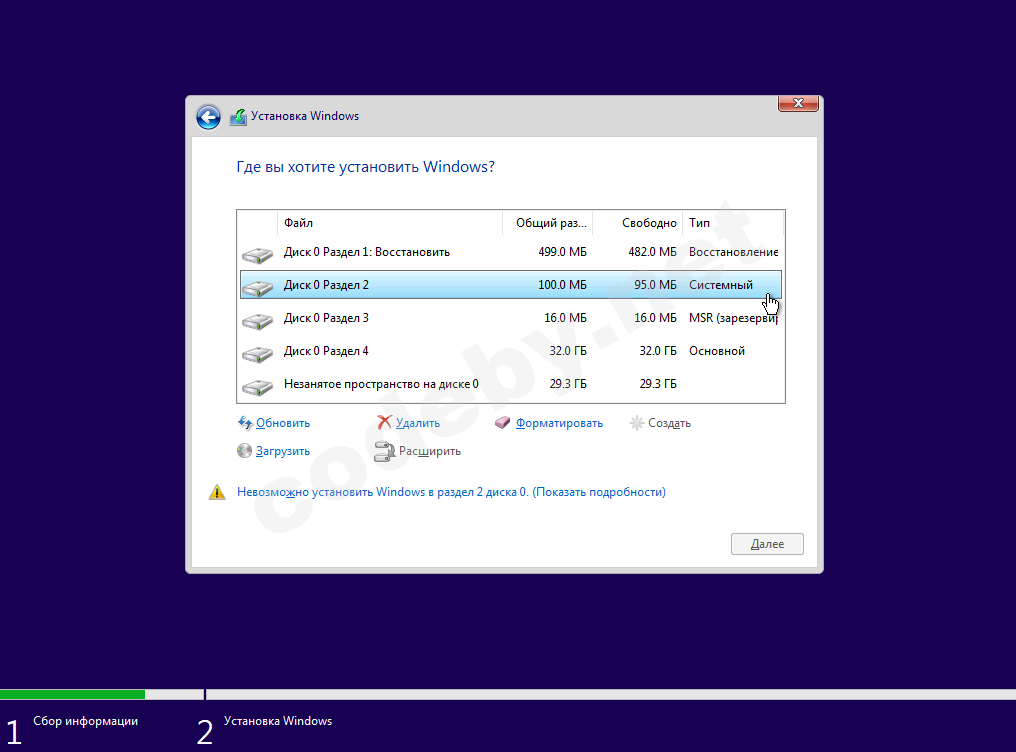The width and height of the screenshot is (1016, 752).
Task: Refresh partition list via Обновить link
Action: point(283,423)
